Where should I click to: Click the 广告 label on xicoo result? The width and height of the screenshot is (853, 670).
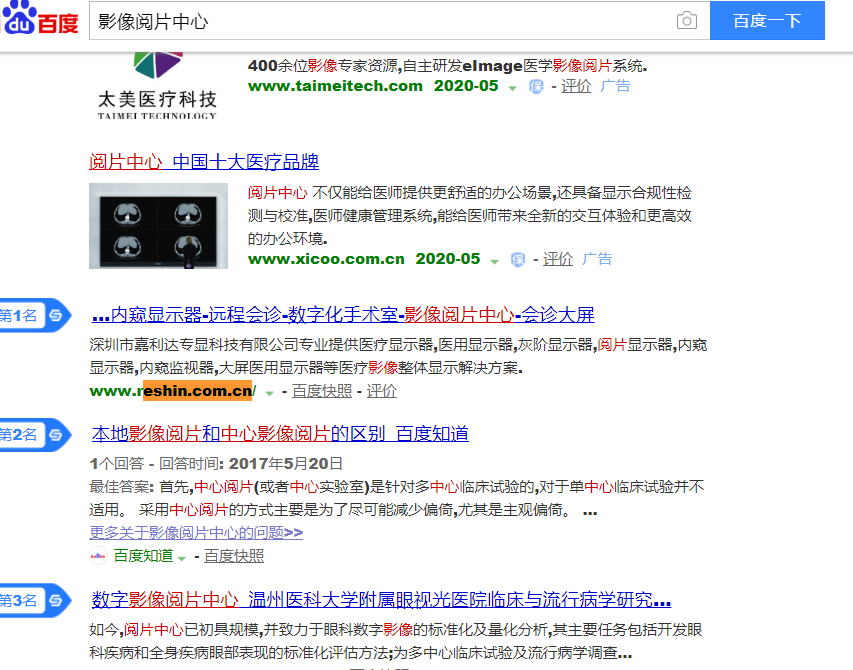597,259
